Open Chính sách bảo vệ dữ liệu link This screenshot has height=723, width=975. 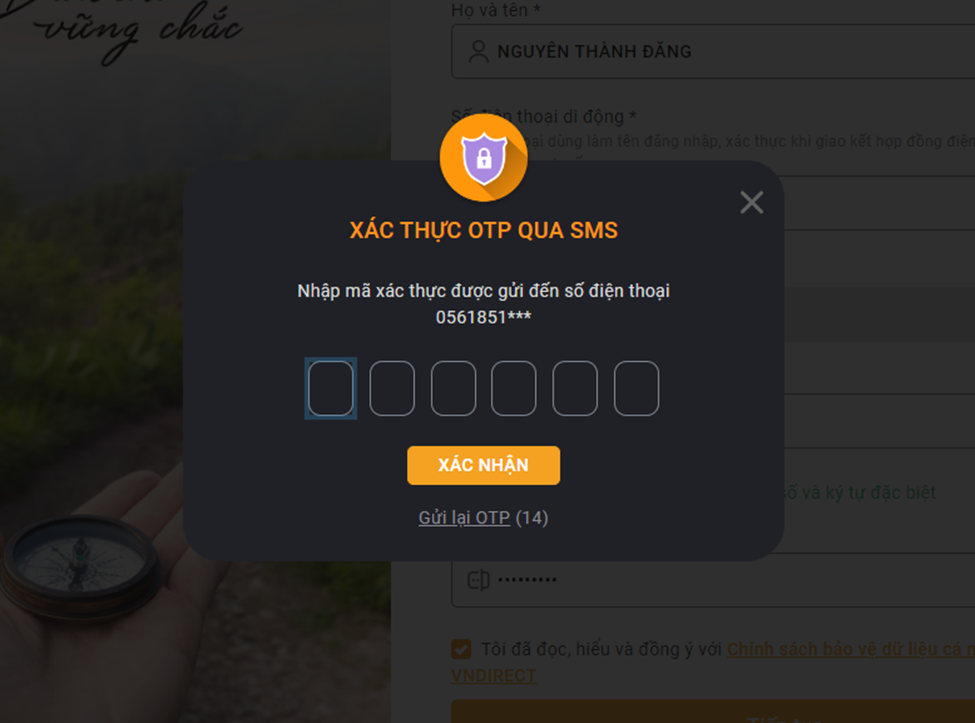[851, 649]
